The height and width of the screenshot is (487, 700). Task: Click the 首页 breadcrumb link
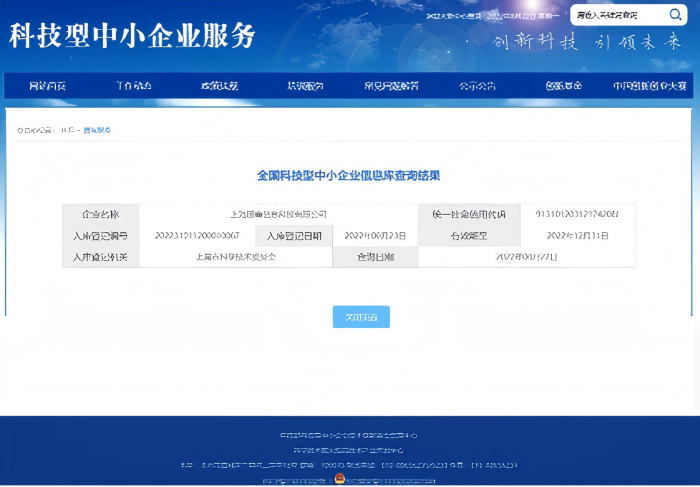point(68,130)
